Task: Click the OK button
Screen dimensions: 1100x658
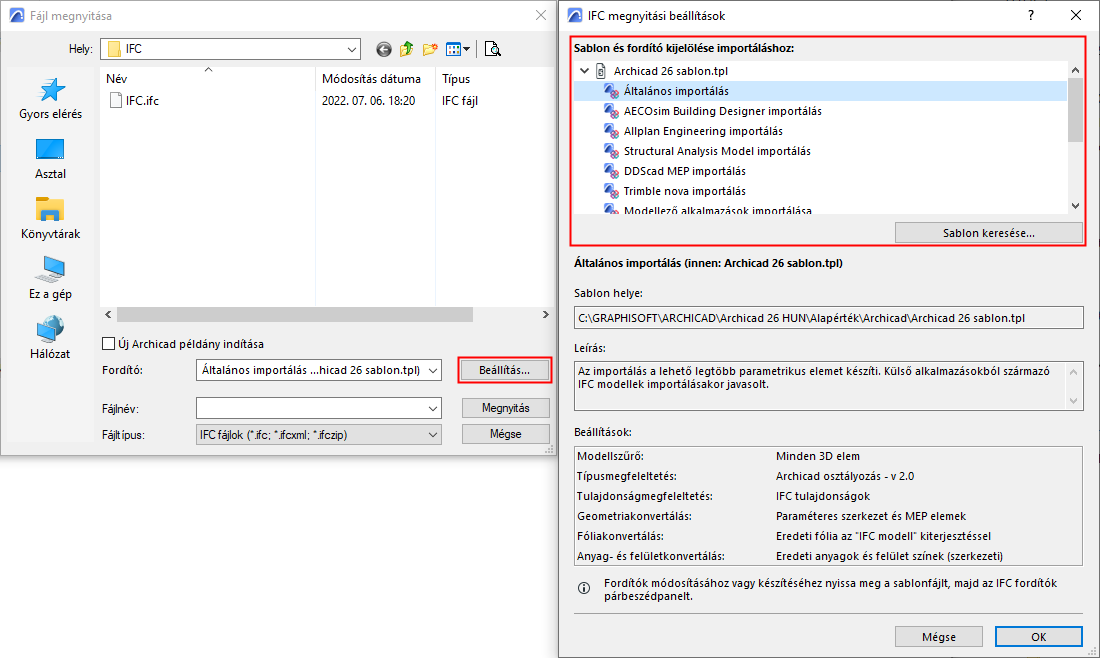Action: click(x=1038, y=637)
